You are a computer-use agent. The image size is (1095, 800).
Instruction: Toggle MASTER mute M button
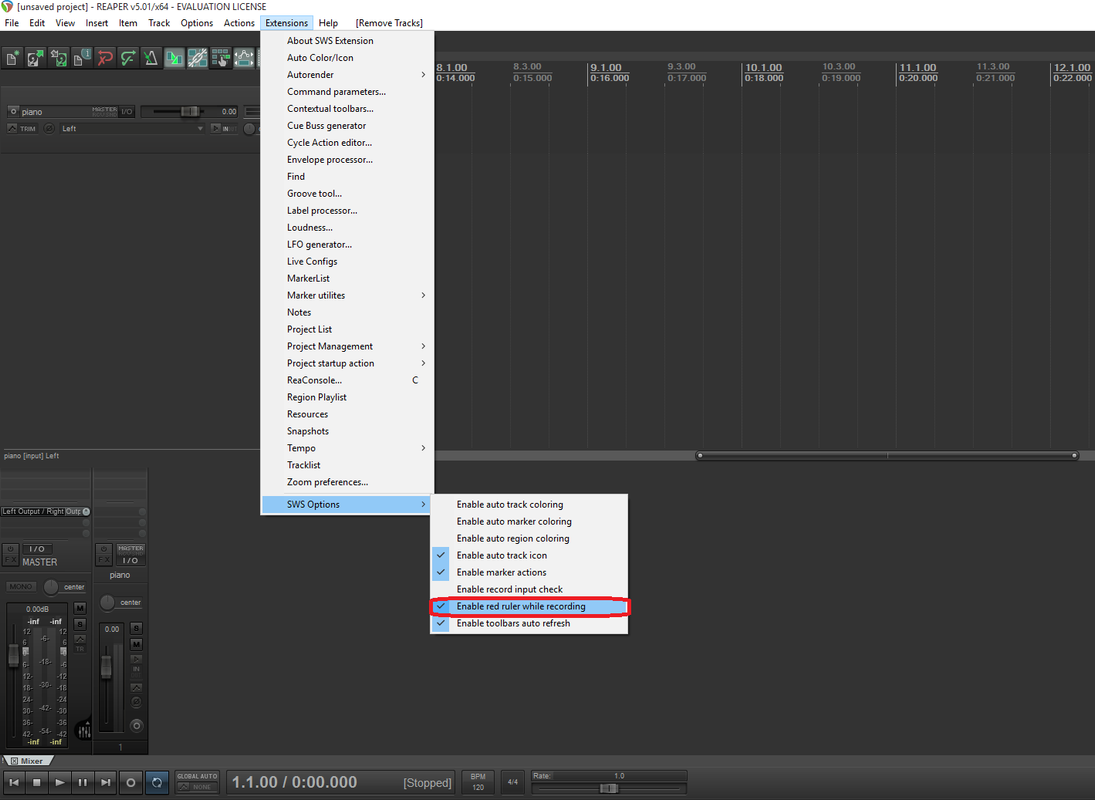pos(80,608)
